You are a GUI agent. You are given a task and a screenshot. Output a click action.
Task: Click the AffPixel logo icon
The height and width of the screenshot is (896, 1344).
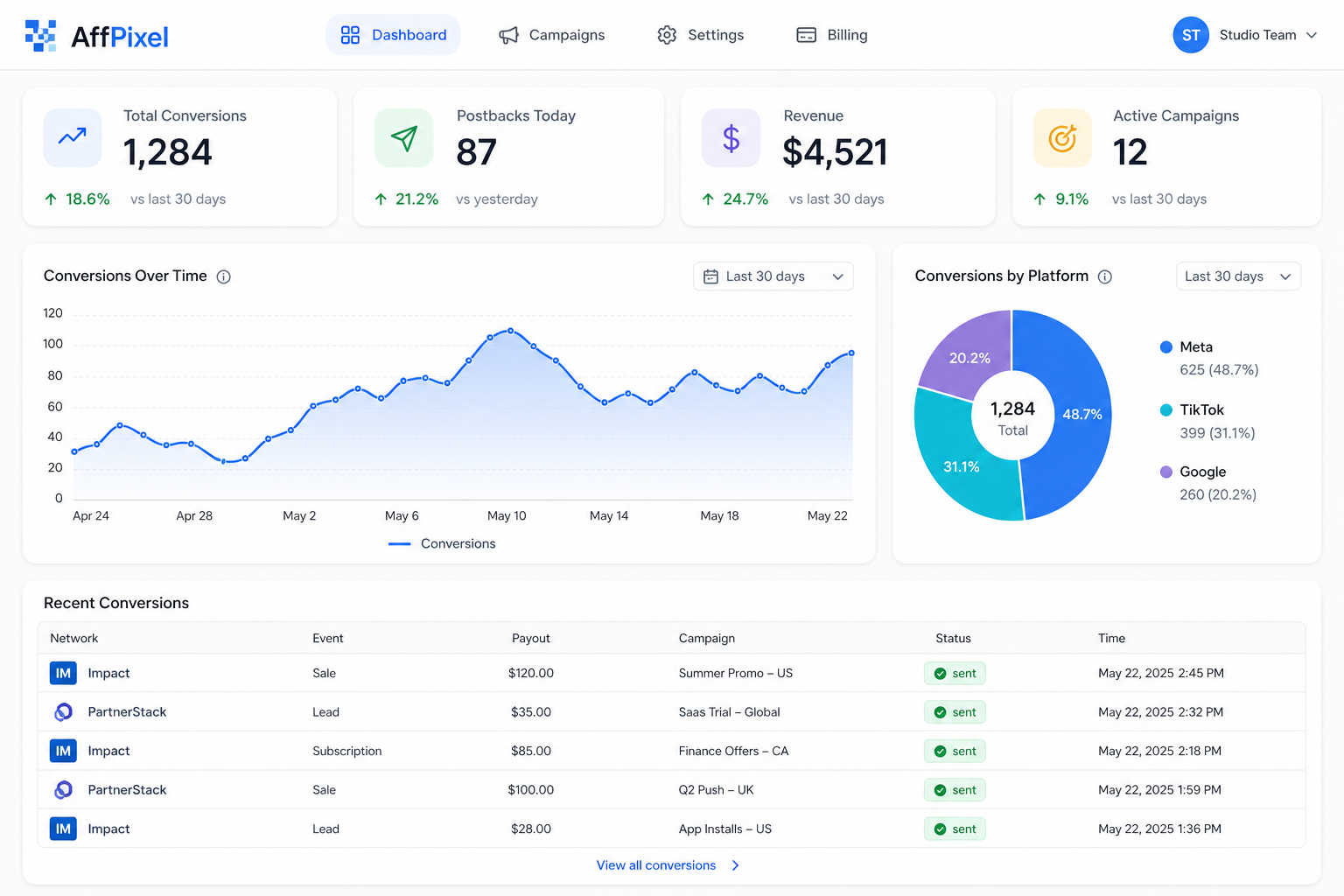click(x=40, y=36)
